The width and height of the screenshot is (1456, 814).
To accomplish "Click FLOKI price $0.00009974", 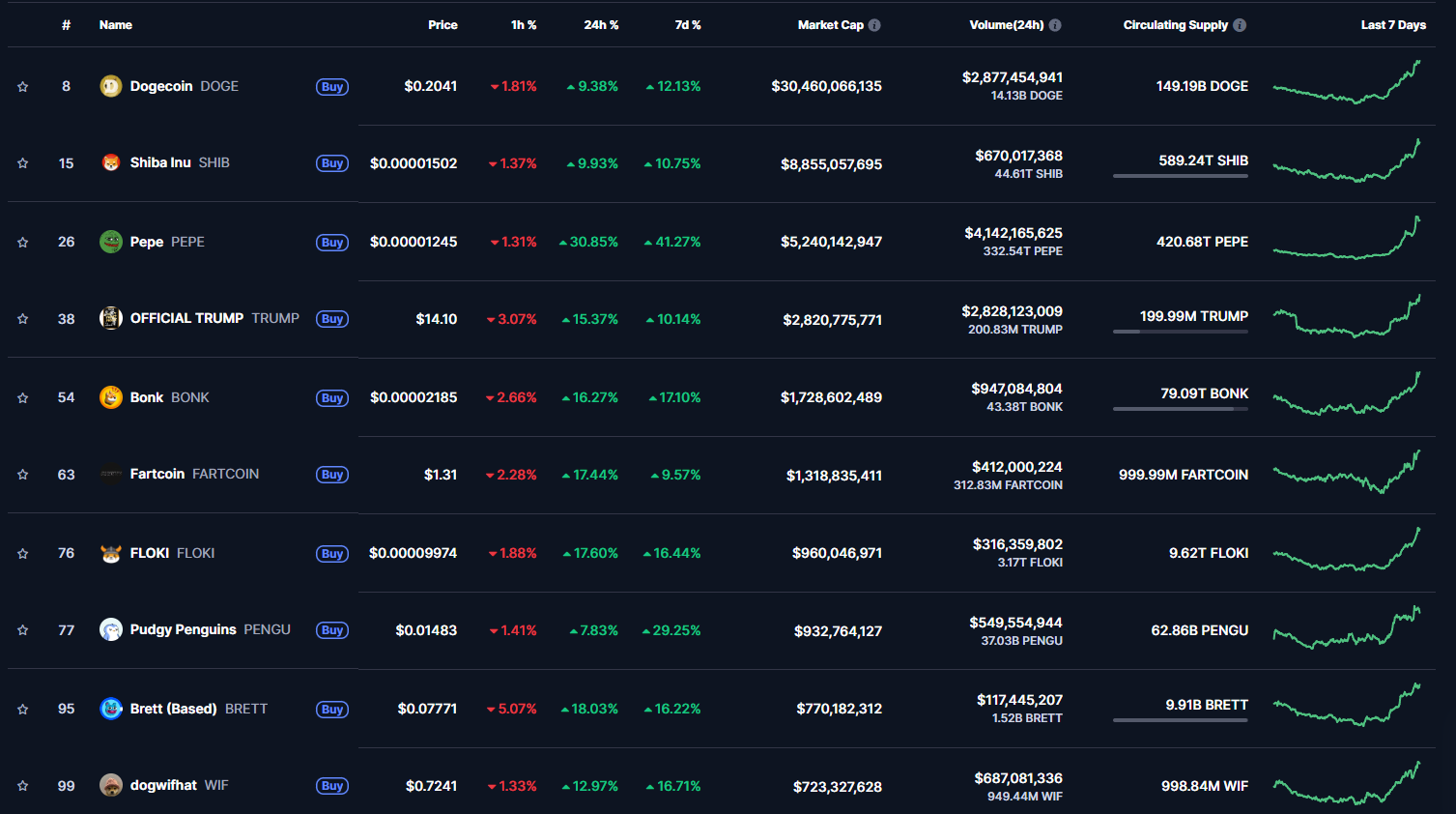I will point(413,553).
